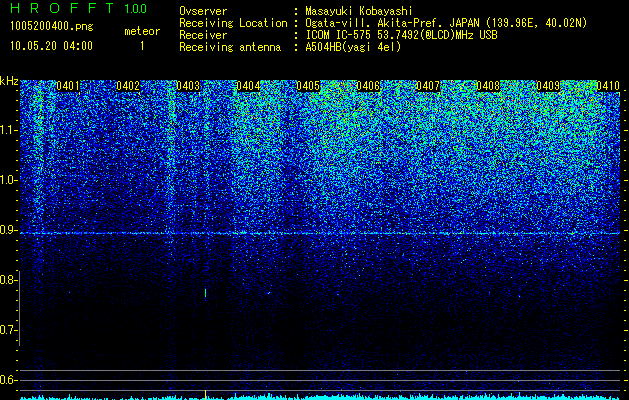
Task: Click the 0.8 frequency axis label
Action: pyautogui.click(x=9, y=280)
